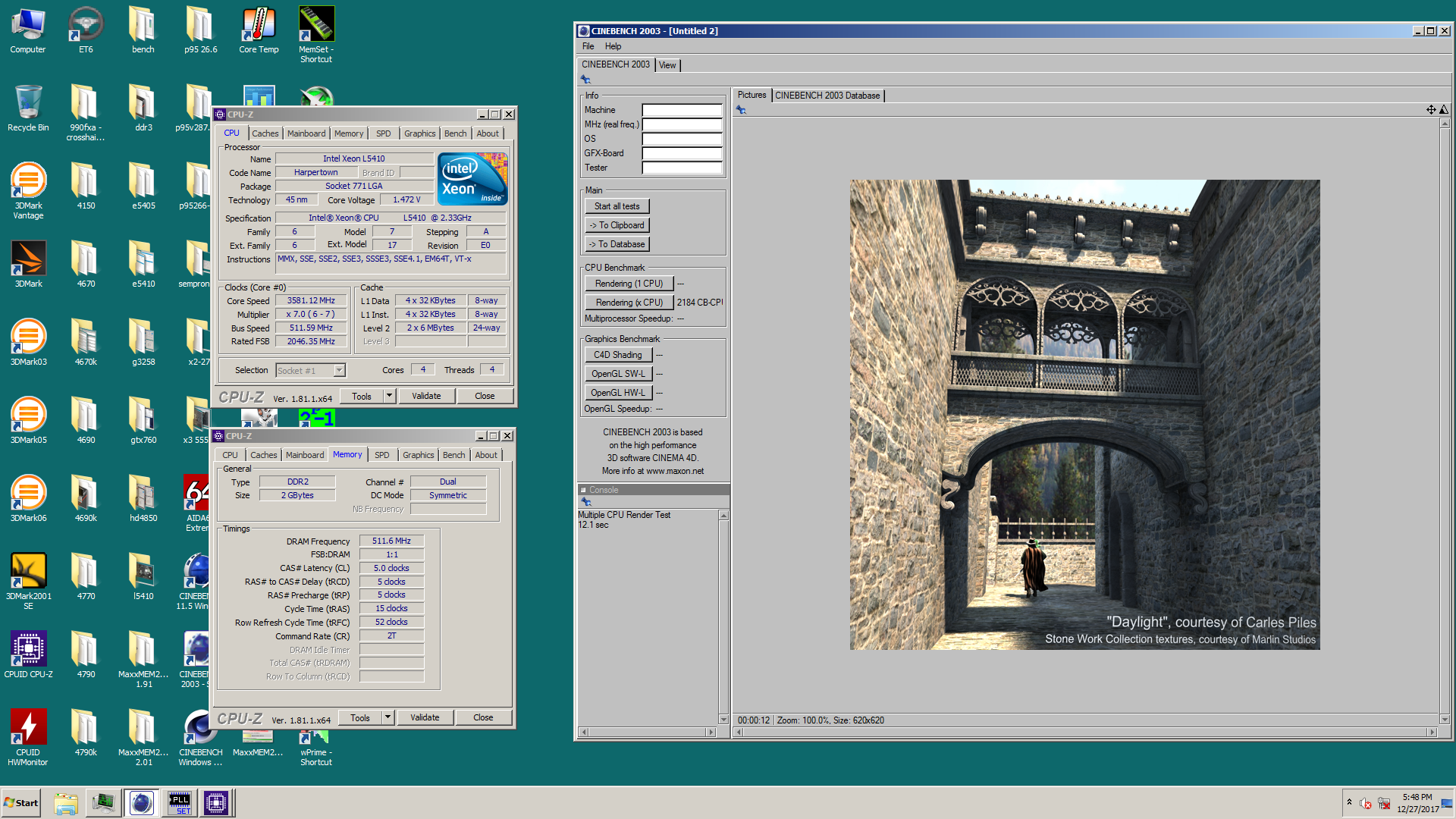Click the To Database button
Screen dimensions: 1456x819
pyautogui.click(x=617, y=244)
